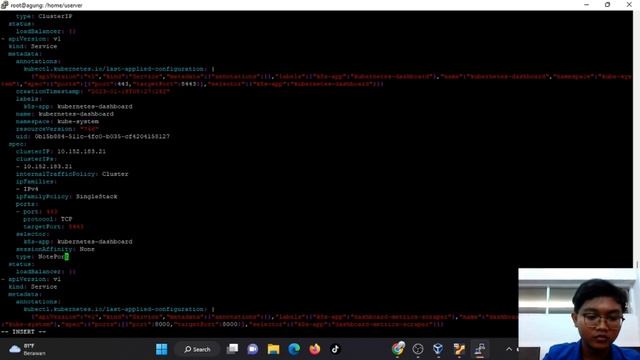Click the "- IPv4" line
The height and width of the screenshot is (360, 640).
pos(27,189)
